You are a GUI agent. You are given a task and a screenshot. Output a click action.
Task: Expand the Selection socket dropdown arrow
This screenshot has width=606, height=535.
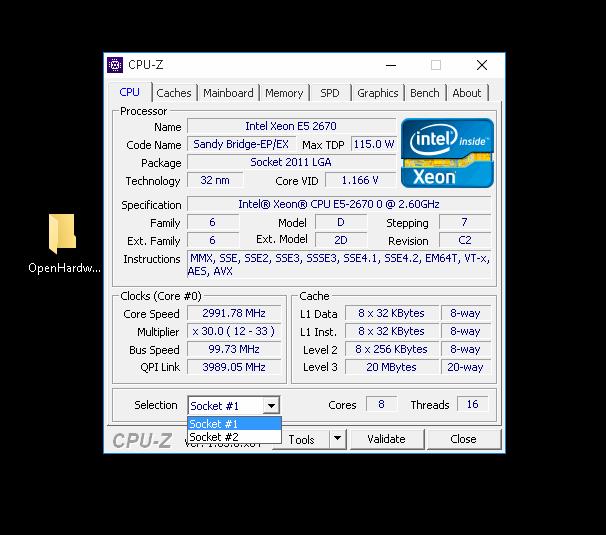click(x=271, y=406)
